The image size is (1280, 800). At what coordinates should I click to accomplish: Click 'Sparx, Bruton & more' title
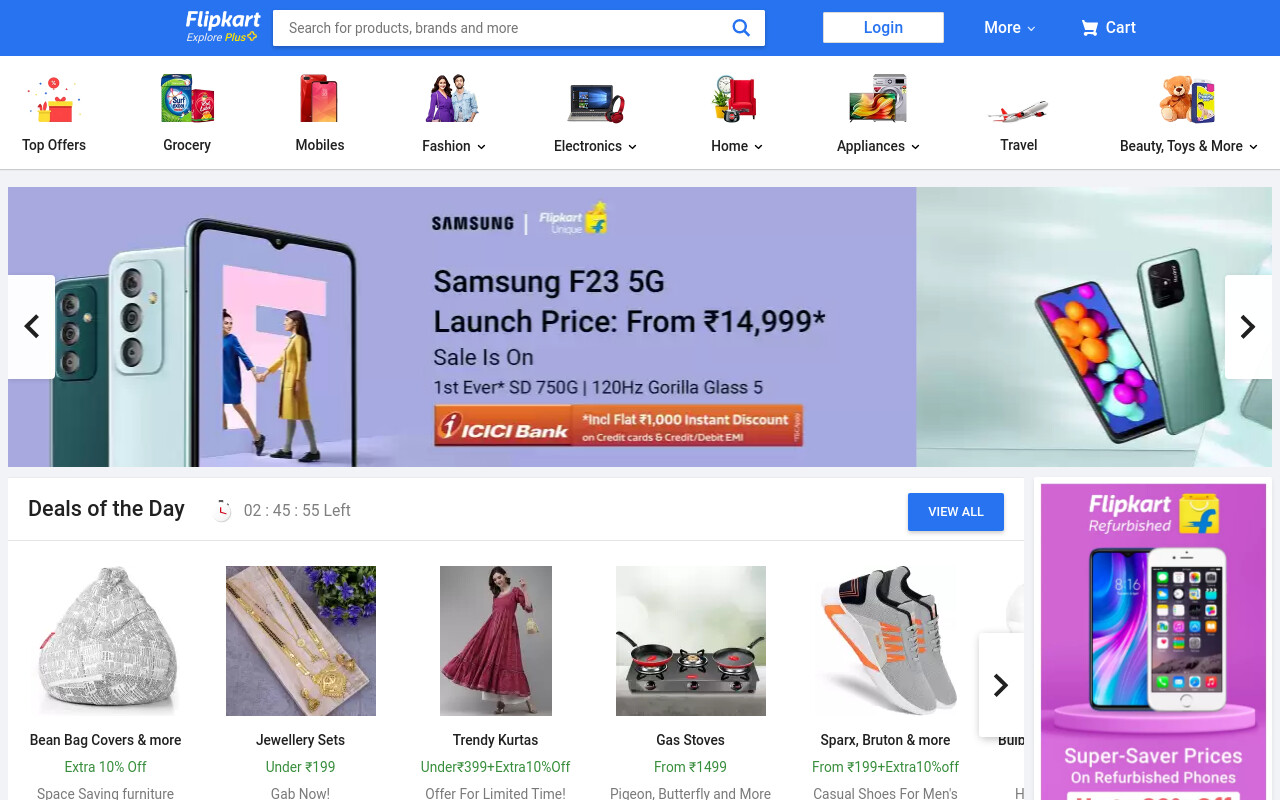[885, 740]
